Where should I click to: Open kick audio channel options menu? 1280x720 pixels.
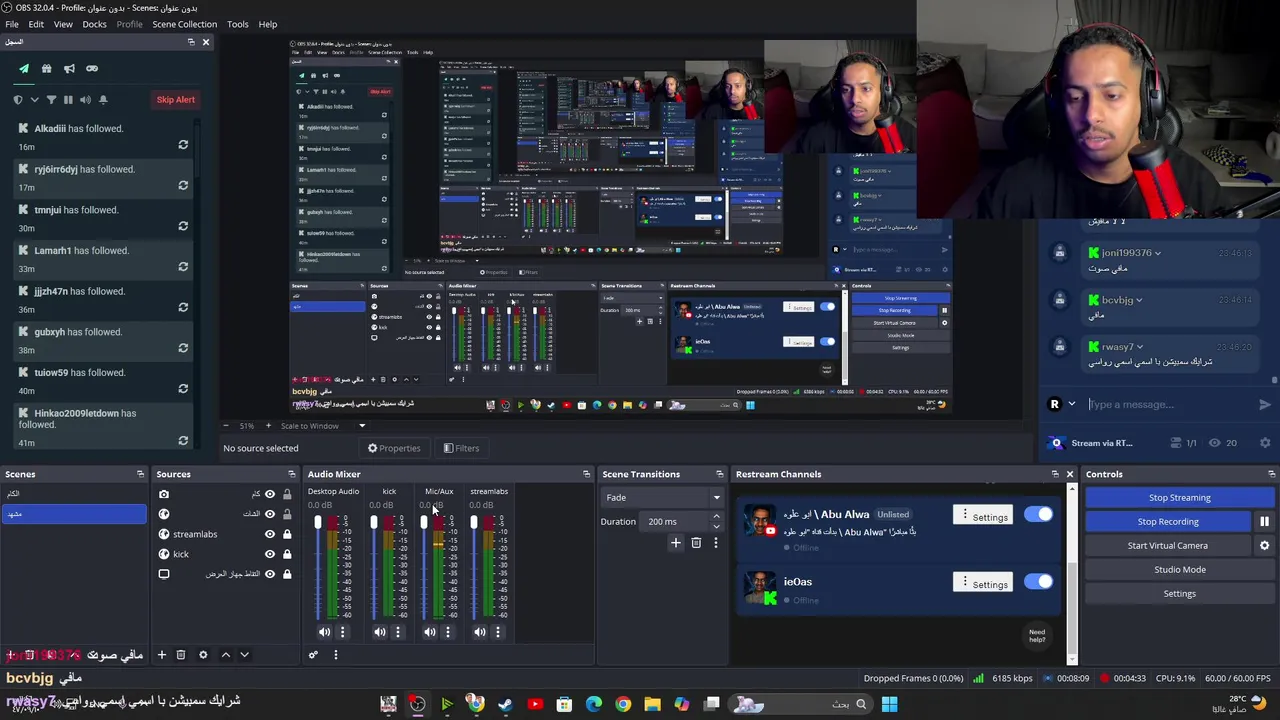point(398,632)
